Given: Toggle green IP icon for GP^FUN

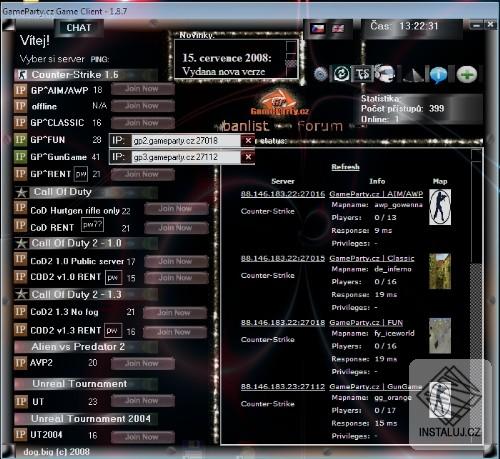Looking at the screenshot, I should click(x=20, y=139).
